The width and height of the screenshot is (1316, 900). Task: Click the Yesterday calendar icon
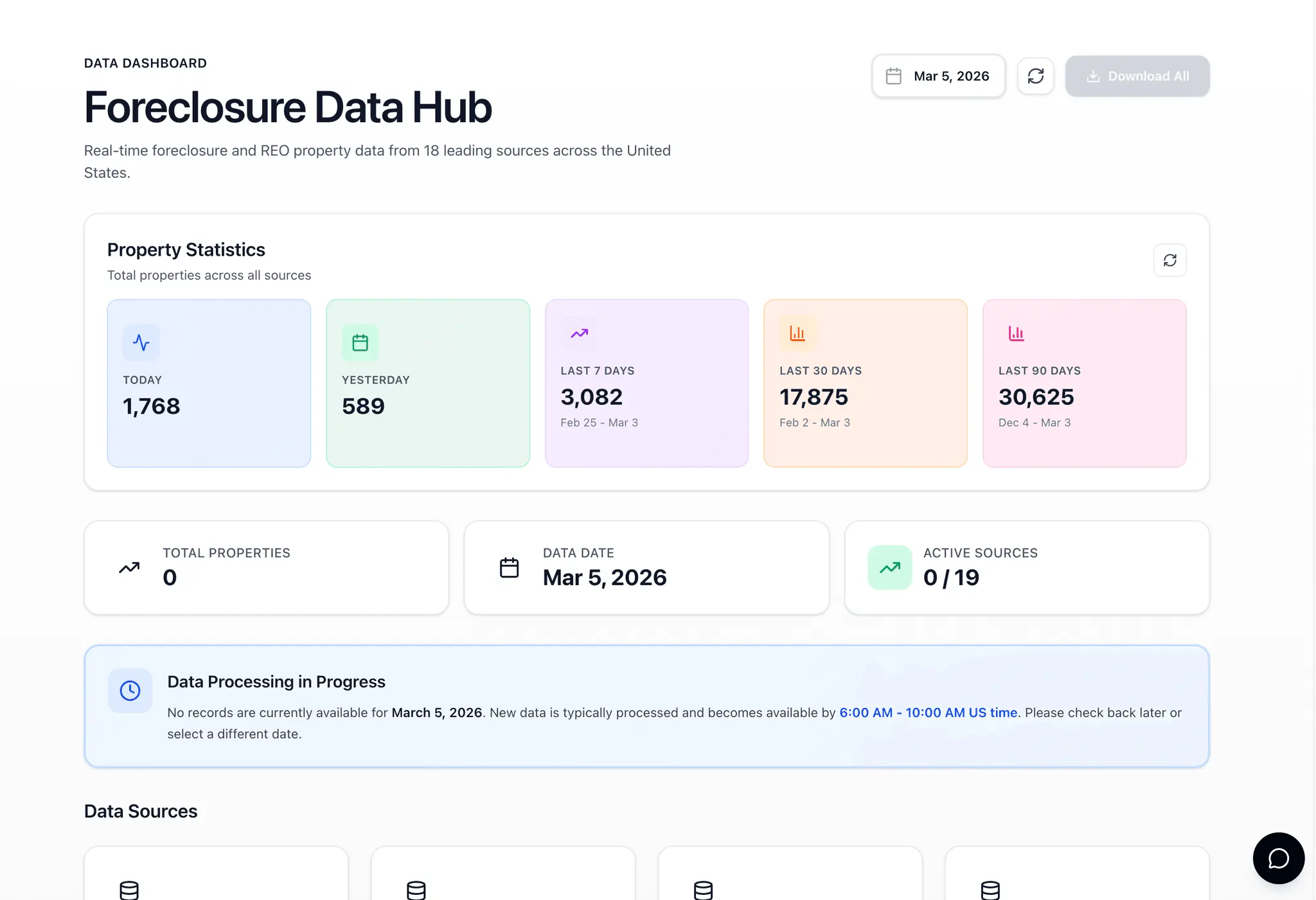(x=360, y=342)
